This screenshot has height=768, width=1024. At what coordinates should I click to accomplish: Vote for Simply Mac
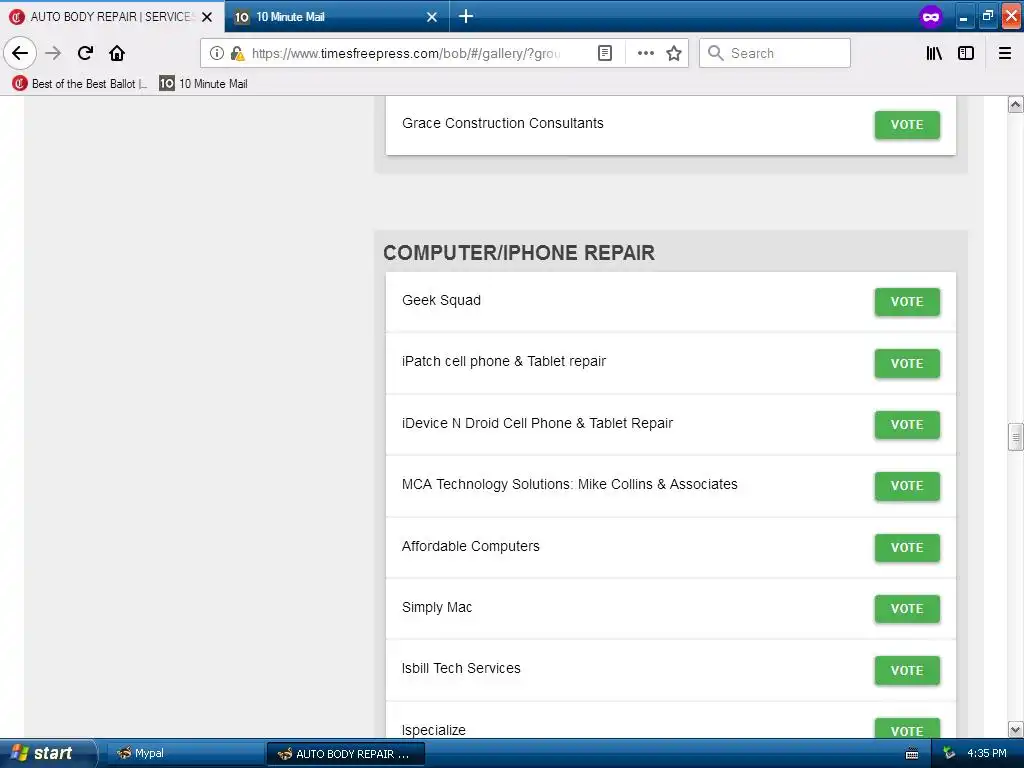point(907,609)
